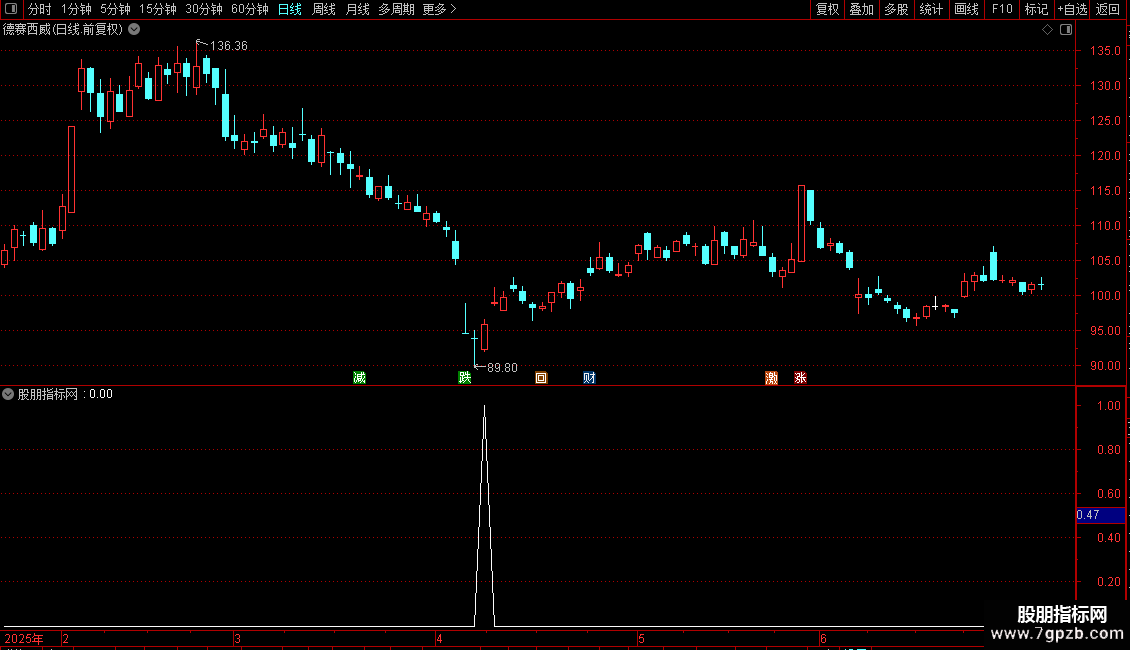Image resolution: width=1130 pixels, height=650 pixels.
Task: Click the 0.47 indicator value marker
Action: click(x=1100, y=515)
